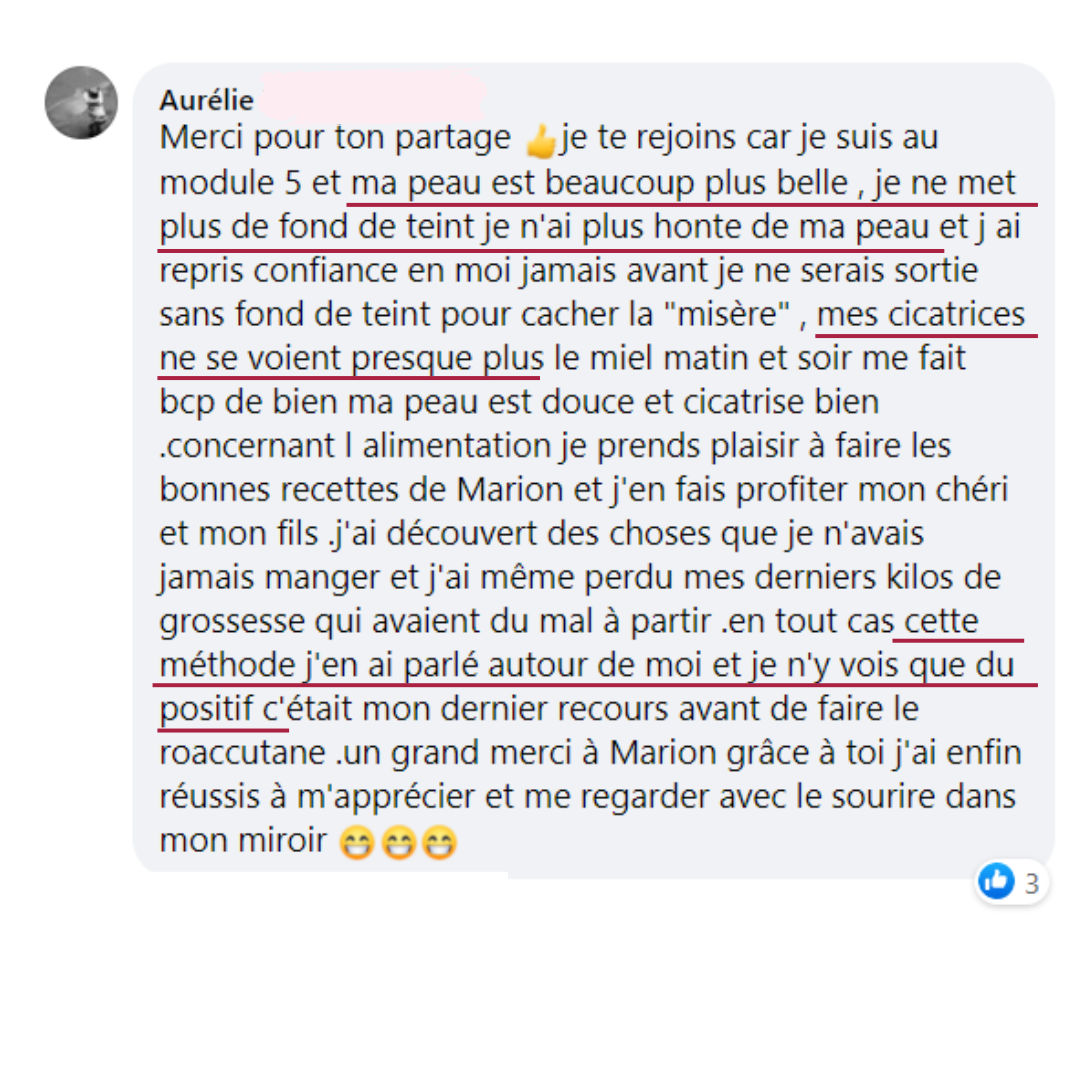Viewport: 1080px width, 1080px height.
Task: Click the last grinning emoji
Action: point(439,842)
